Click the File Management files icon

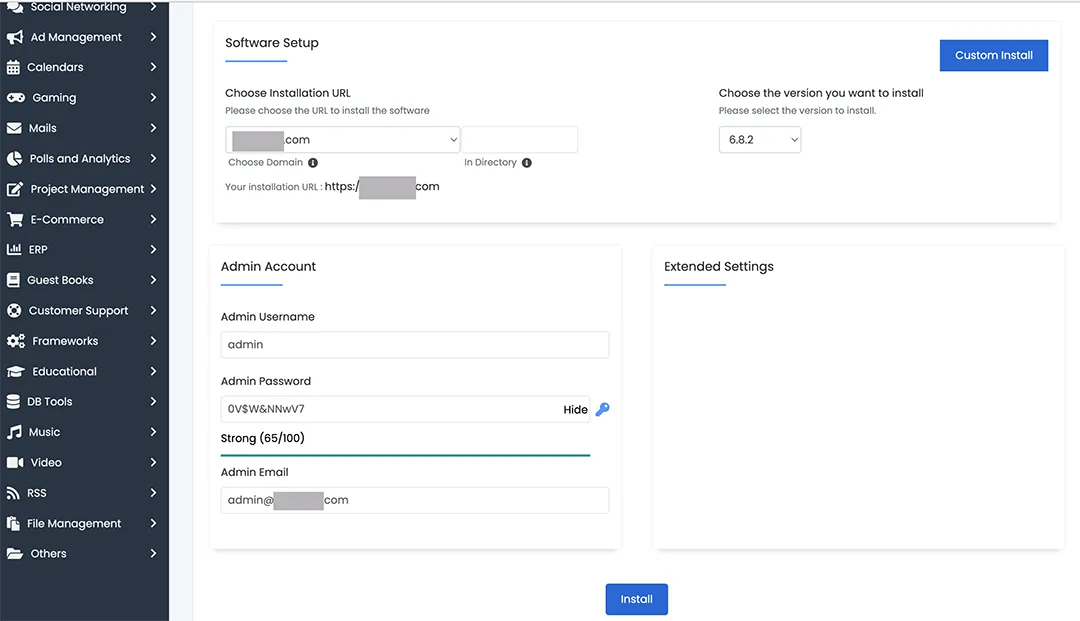pos(13,523)
